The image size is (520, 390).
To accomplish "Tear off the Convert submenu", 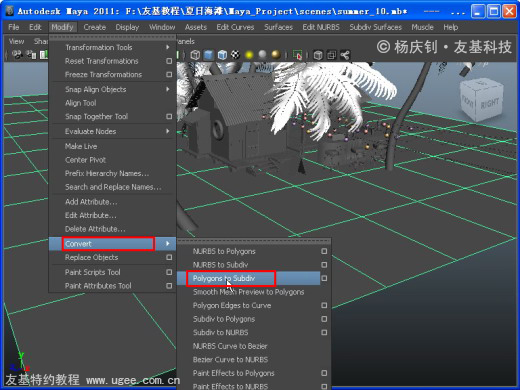I will click(x=254, y=240).
